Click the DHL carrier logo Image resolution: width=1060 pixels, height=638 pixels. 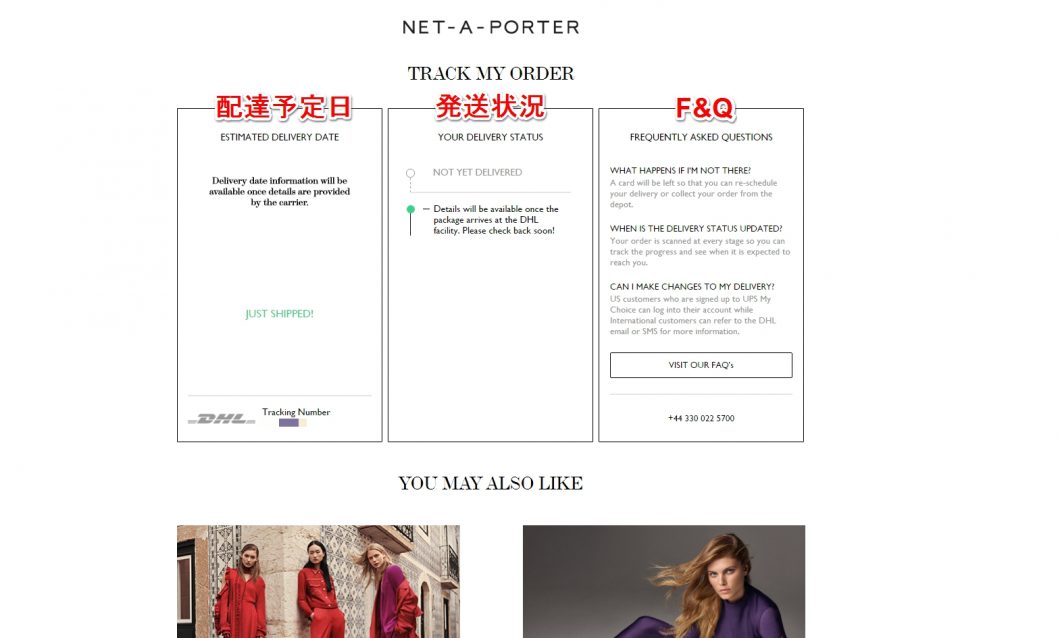222,418
